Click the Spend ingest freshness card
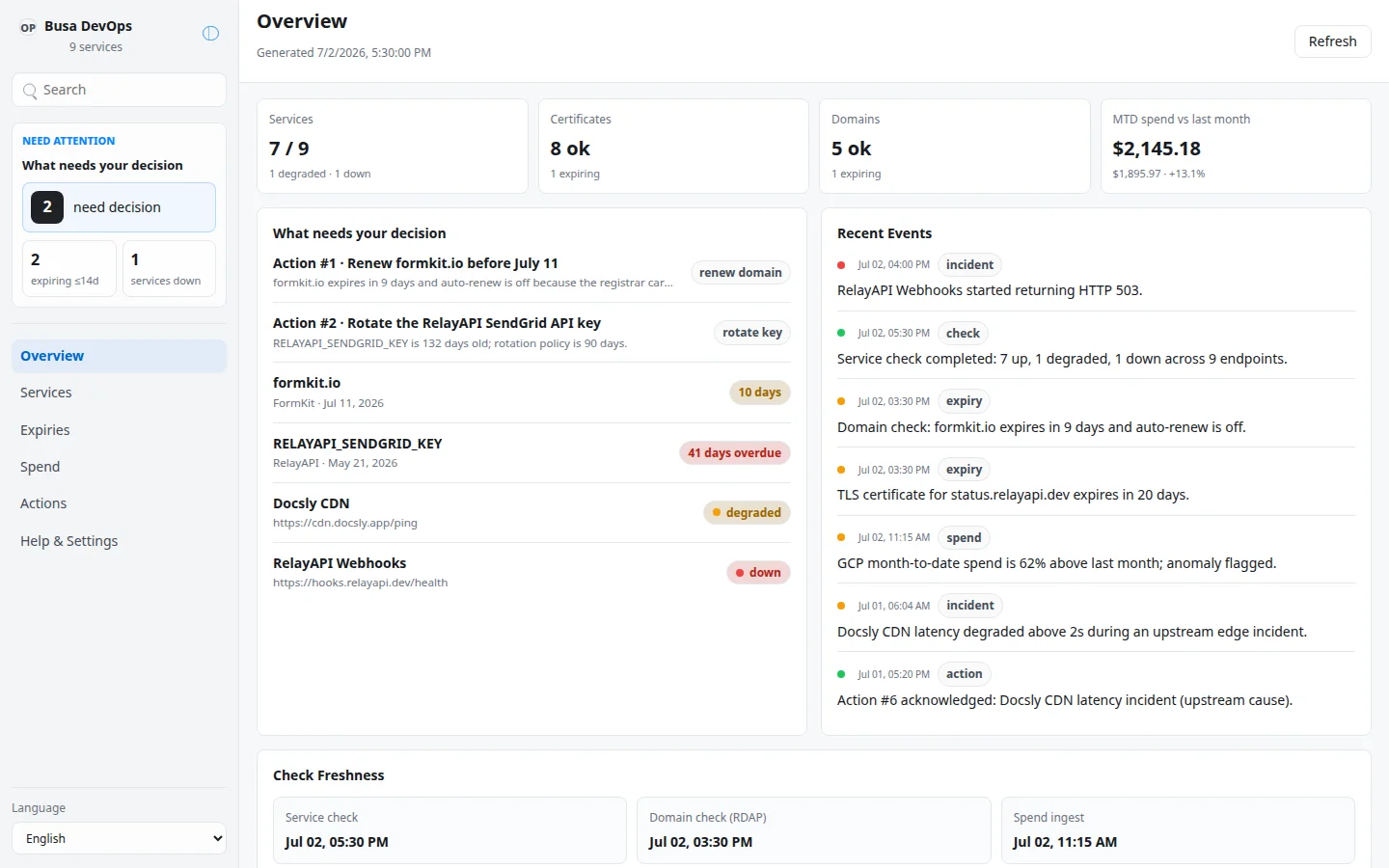Image resolution: width=1389 pixels, height=868 pixels. click(1178, 830)
